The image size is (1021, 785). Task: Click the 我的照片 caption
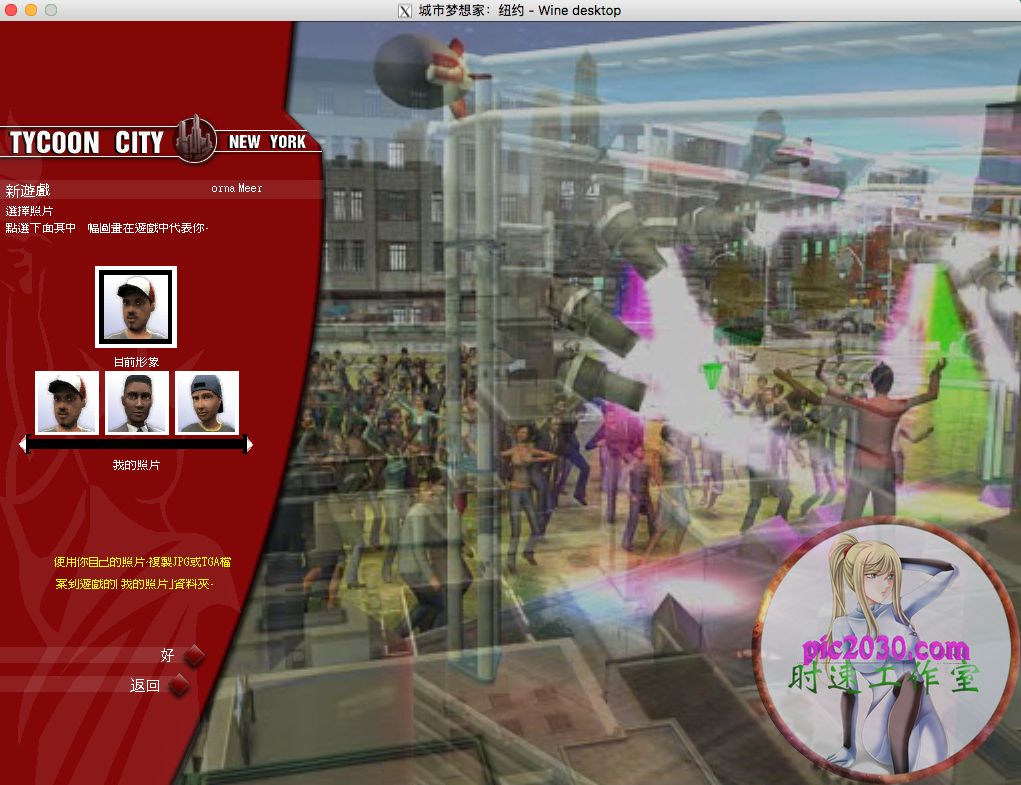click(x=136, y=465)
